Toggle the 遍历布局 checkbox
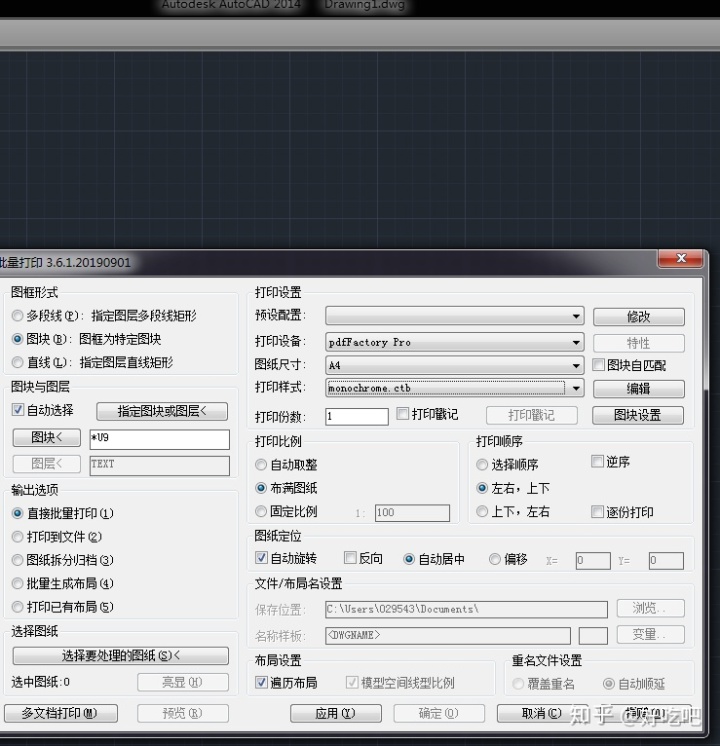The height and width of the screenshot is (746, 720). [261, 683]
